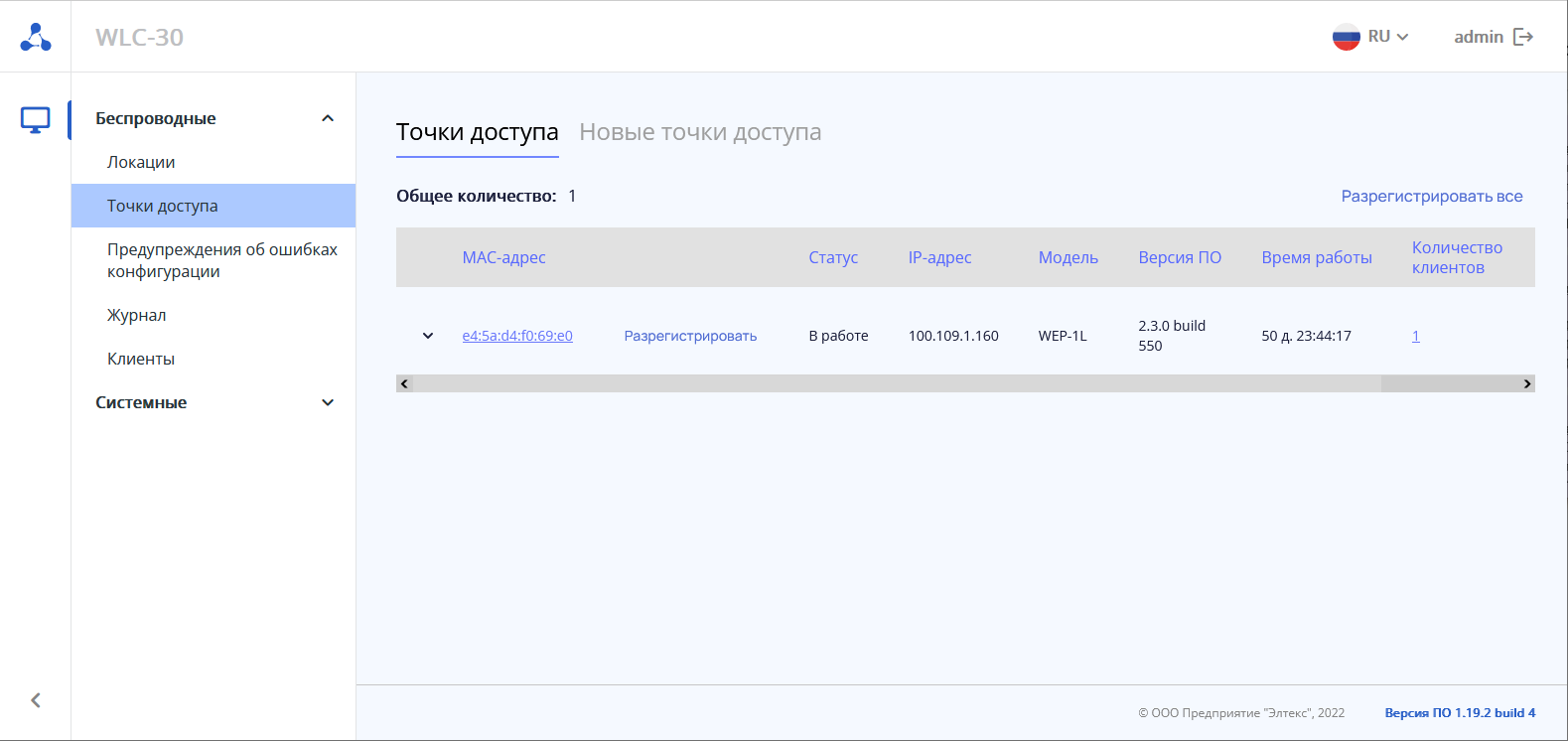Click the Russian flag icon
The width and height of the screenshot is (1568, 741).
point(1346,37)
